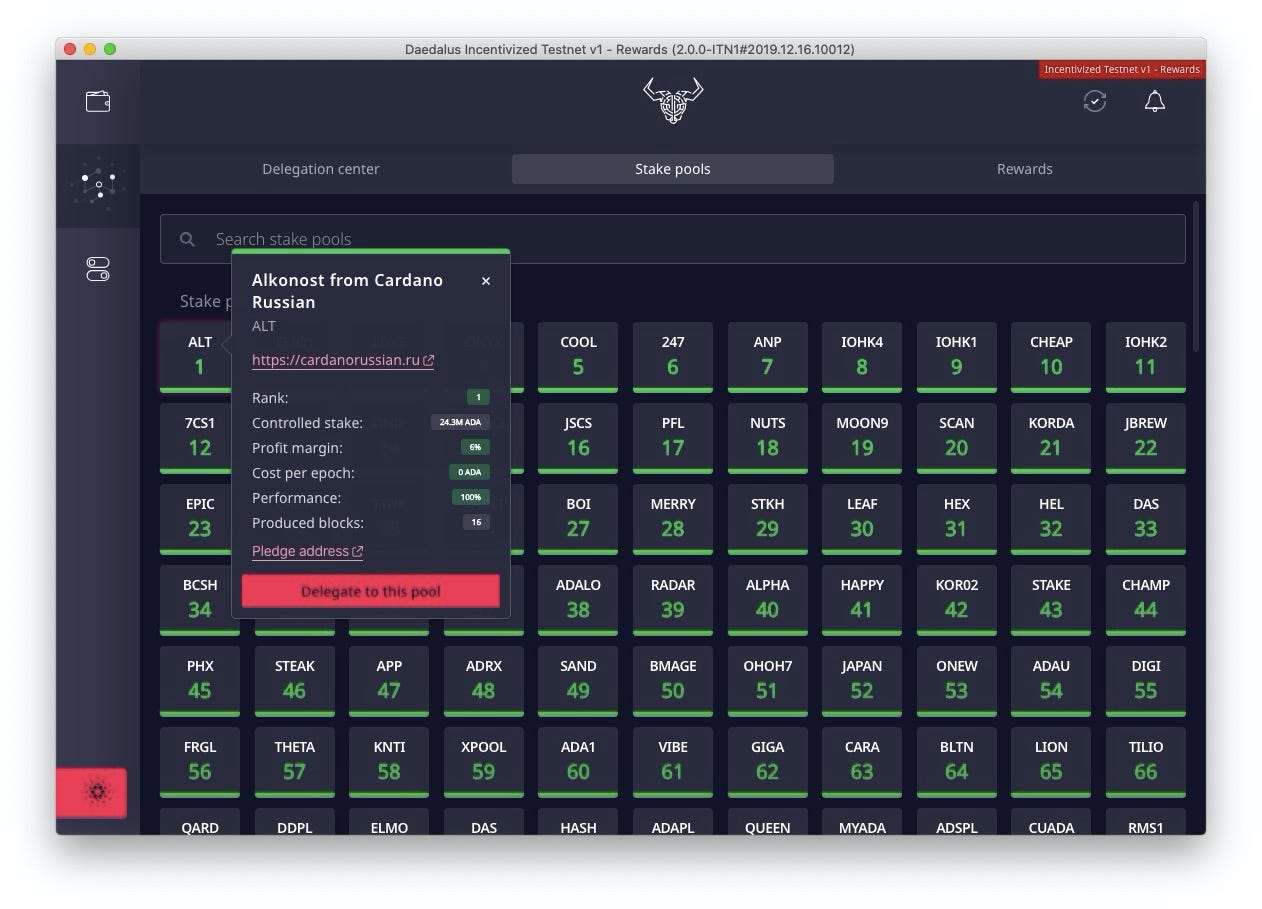Open the cardanorussian.ru link
Screen dimensions: 1262x909
(343, 360)
